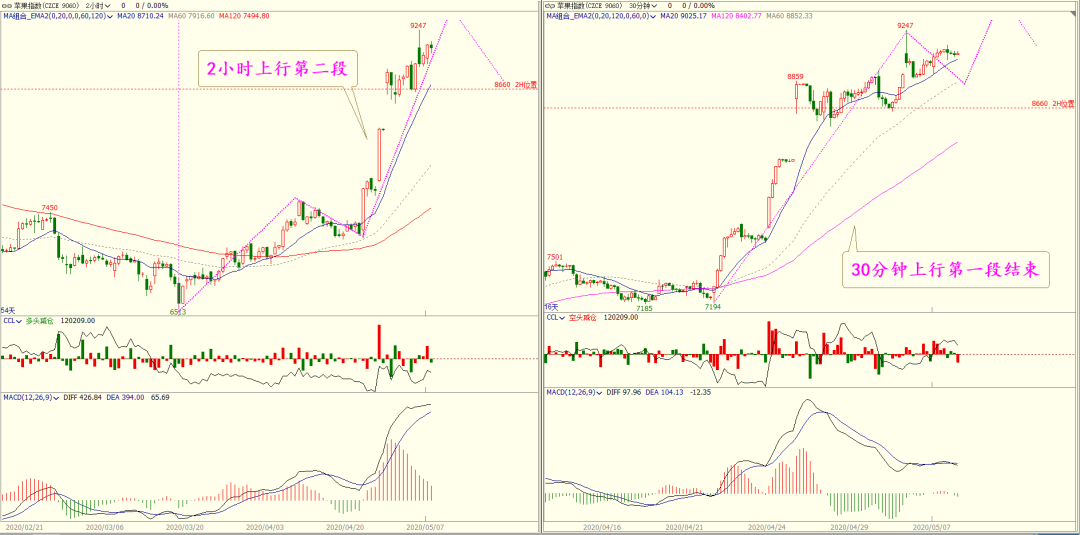The width and height of the screenshot is (1080, 535).
Task: Click MA60 8852.33 value in right chart
Action: pyautogui.click(x=789, y=15)
